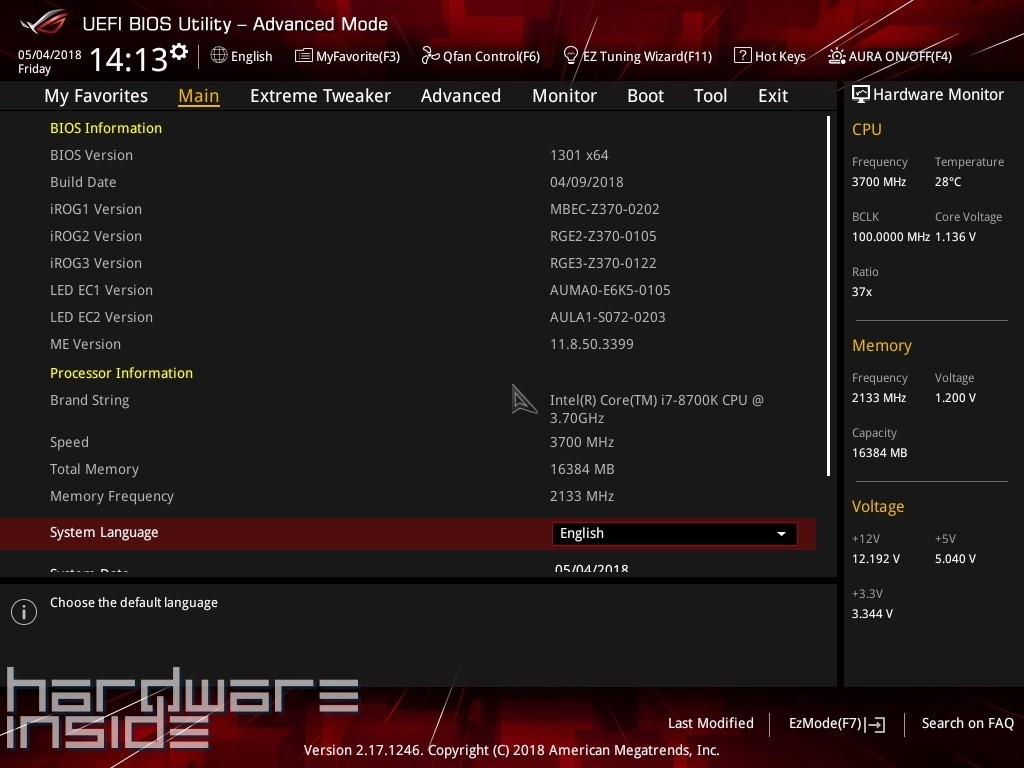1024x768 pixels.
Task: Open the Boot tab
Action: coord(645,96)
